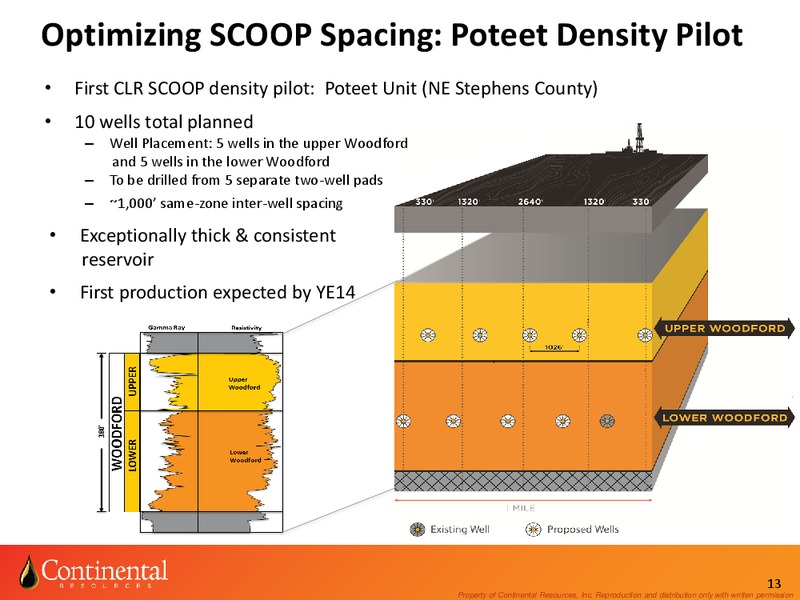The image size is (800, 600).
Task: Click the "Proposed Wells" legend text
Action: tap(583, 529)
